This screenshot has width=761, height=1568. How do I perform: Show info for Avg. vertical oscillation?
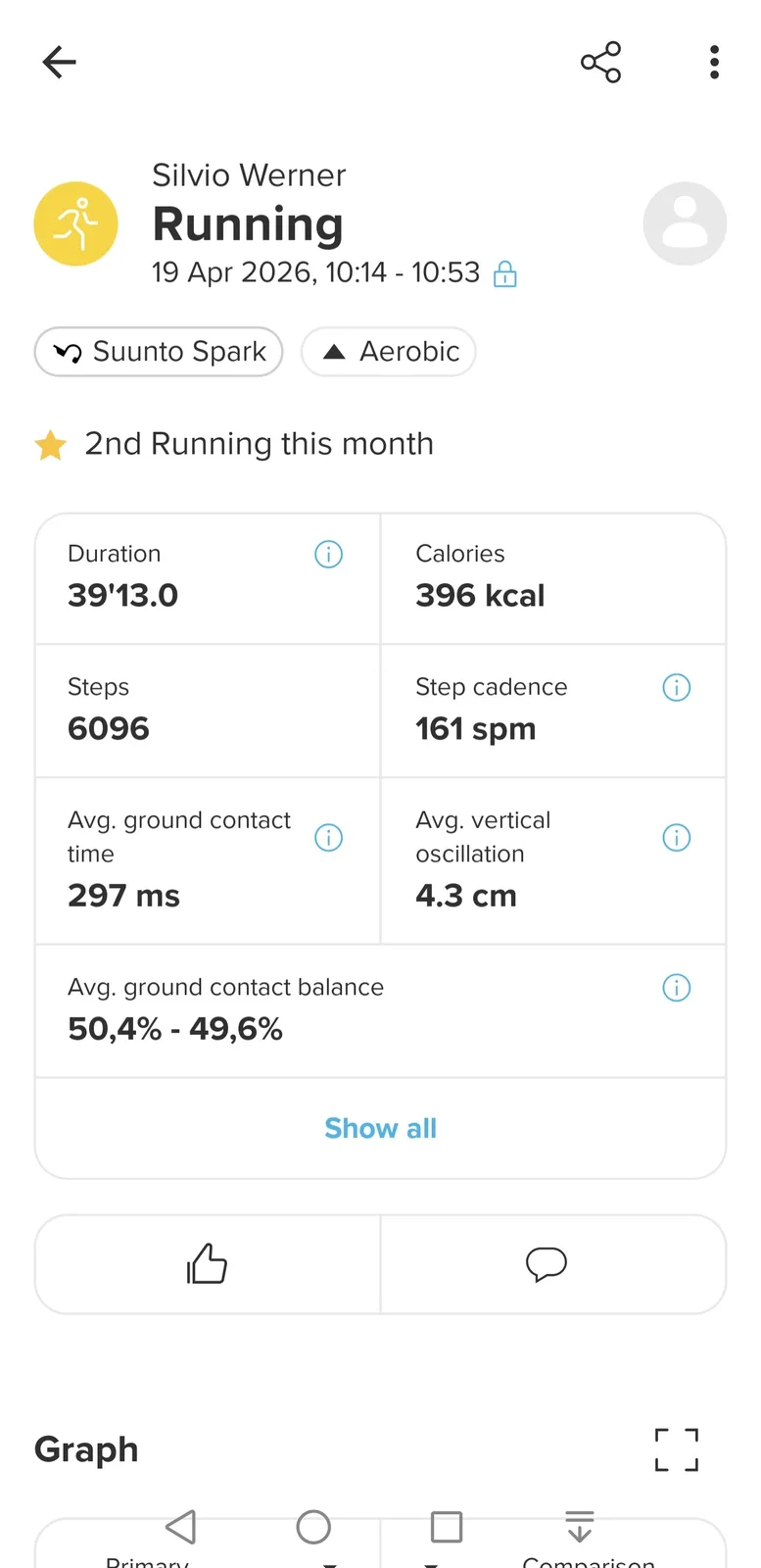click(x=677, y=838)
